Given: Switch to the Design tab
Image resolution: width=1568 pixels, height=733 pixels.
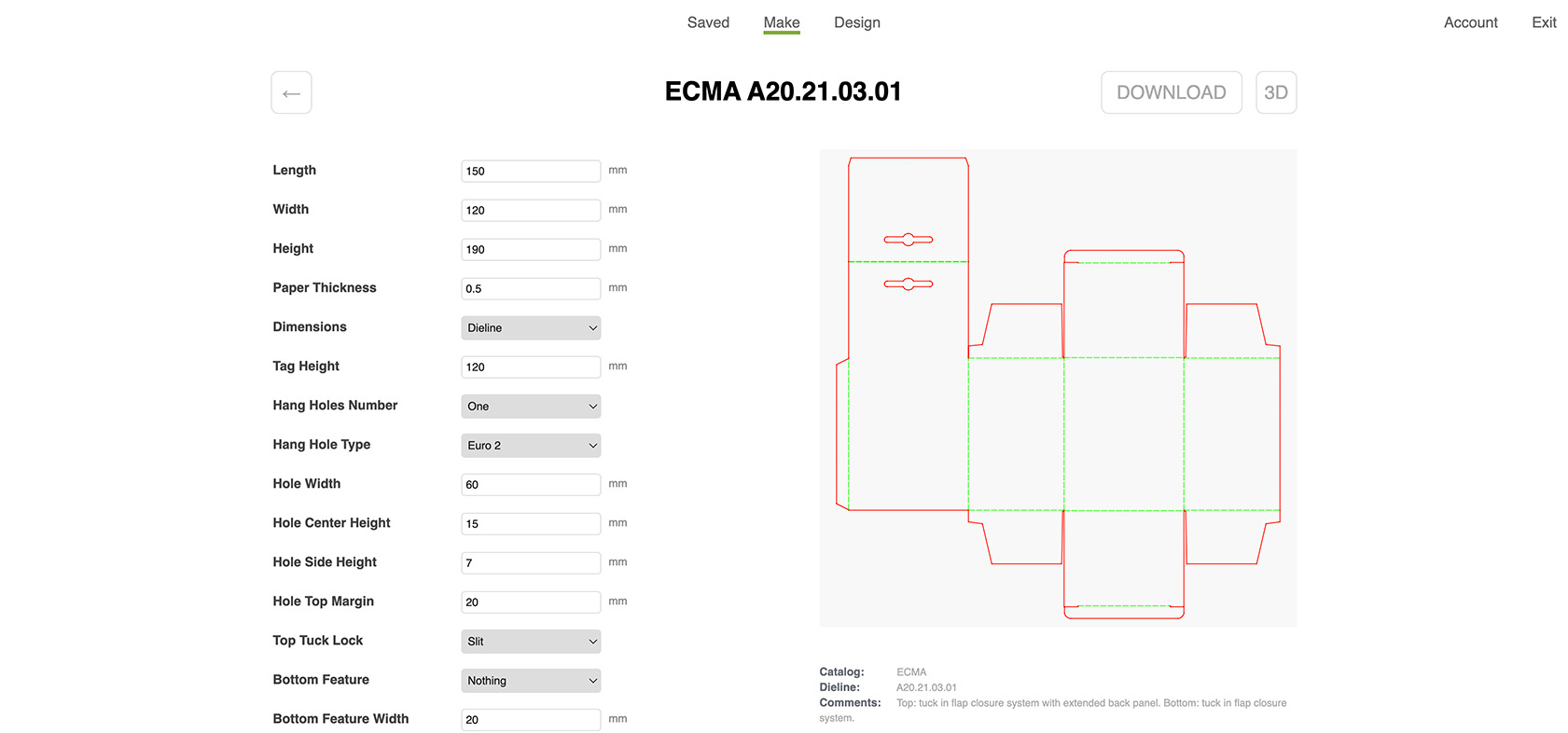Looking at the screenshot, I should pyautogui.click(x=856, y=21).
